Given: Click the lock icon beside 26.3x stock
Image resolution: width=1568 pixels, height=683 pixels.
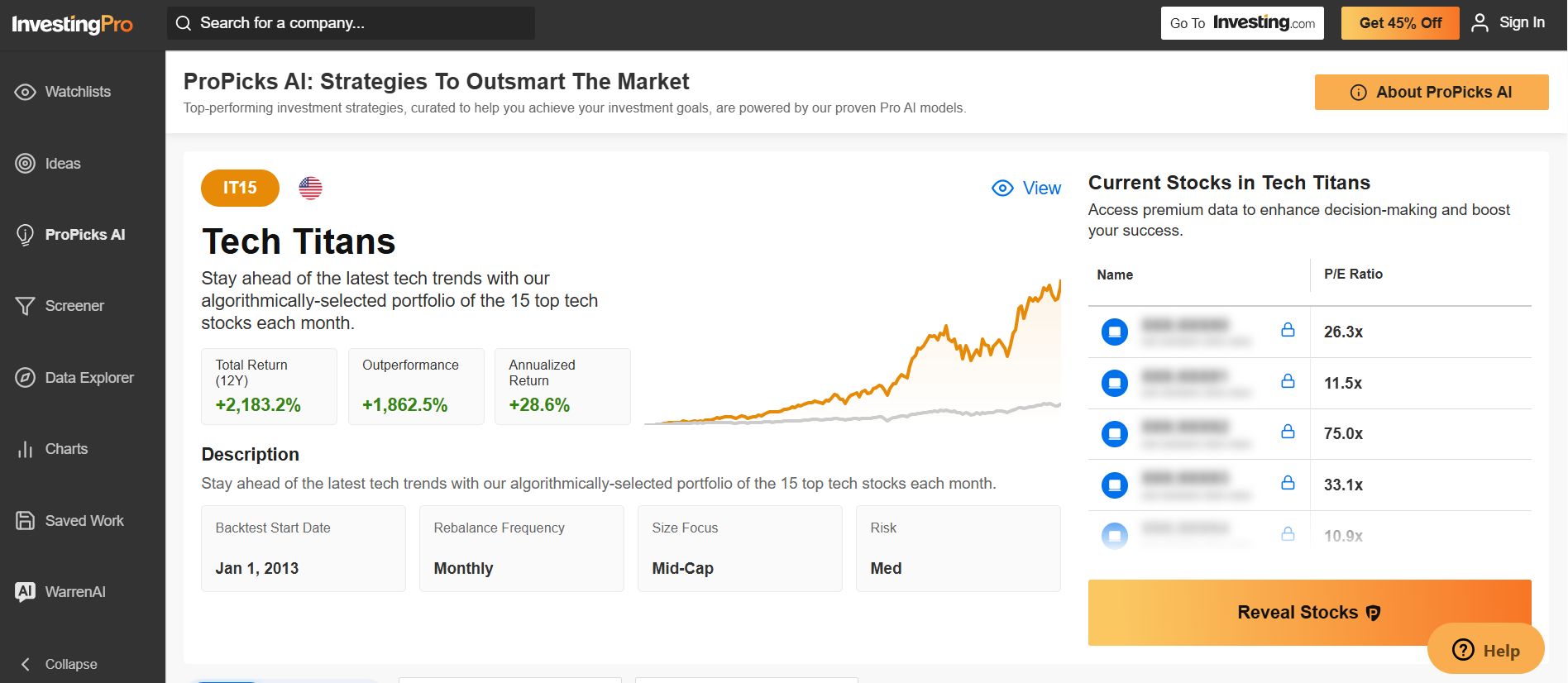Looking at the screenshot, I should point(1288,330).
